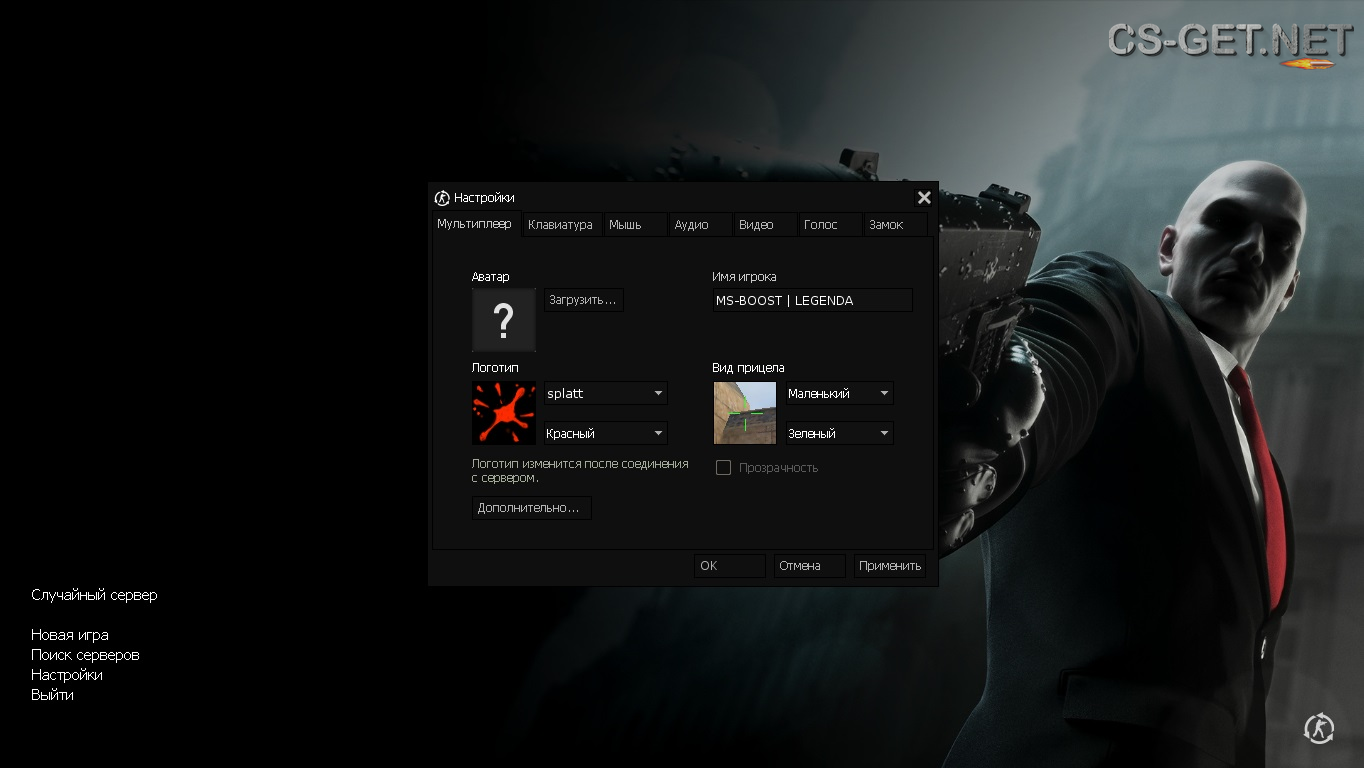Open the Маленький crosshair size dropdown
The height and width of the screenshot is (768, 1364).
(839, 394)
